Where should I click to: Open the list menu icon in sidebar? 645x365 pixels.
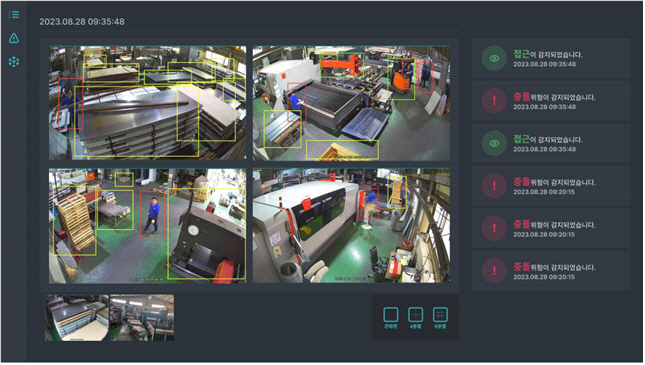[14, 15]
